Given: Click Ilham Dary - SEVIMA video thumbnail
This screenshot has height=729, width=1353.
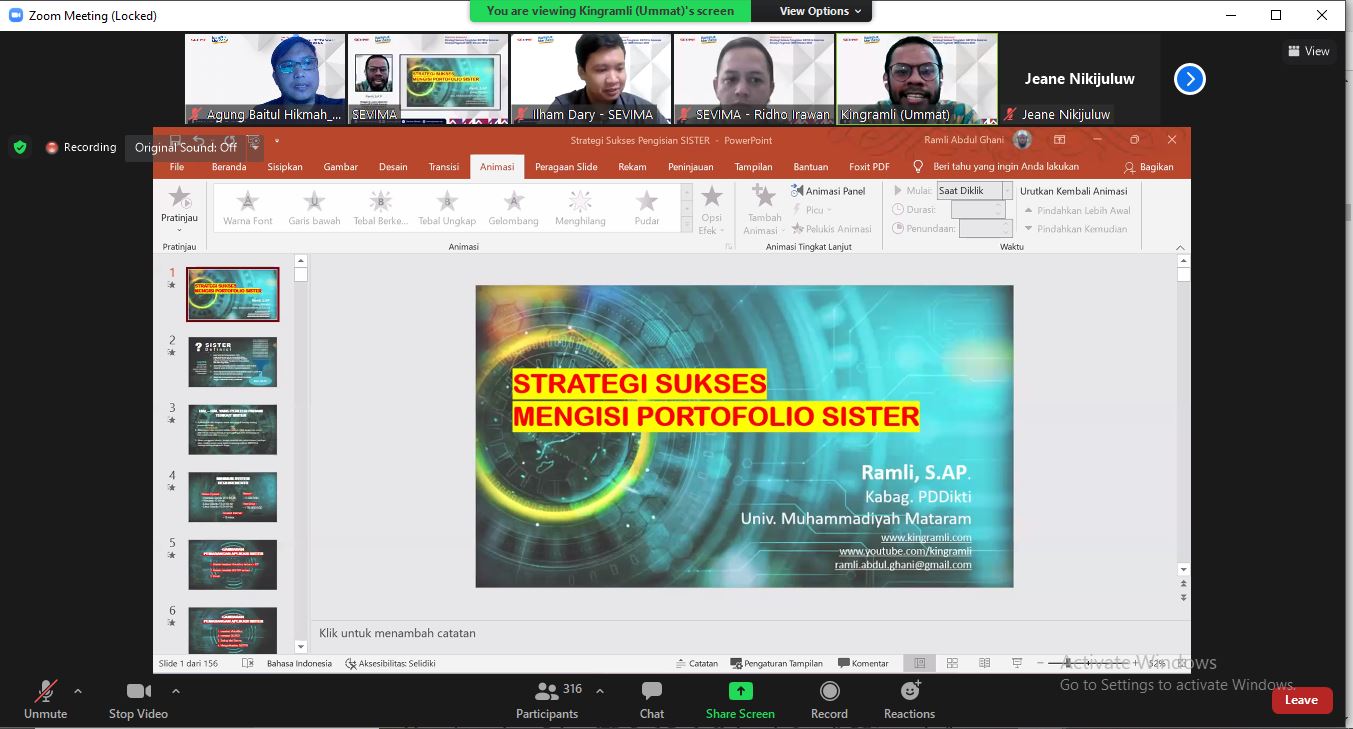Looking at the screenshot, I should point(591,78).
